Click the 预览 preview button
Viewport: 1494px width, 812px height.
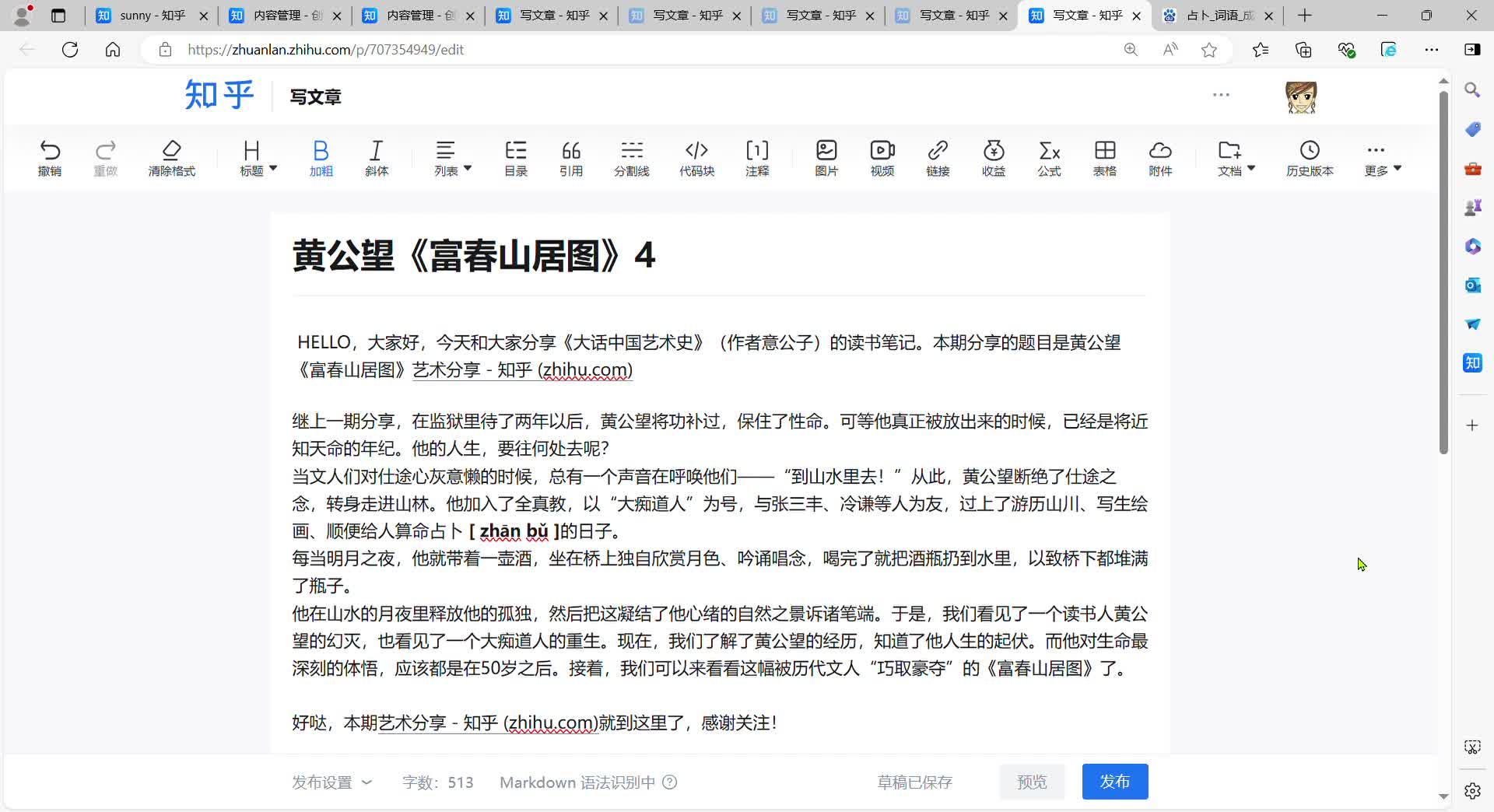pyautogui.click(x=1032, y=782)
